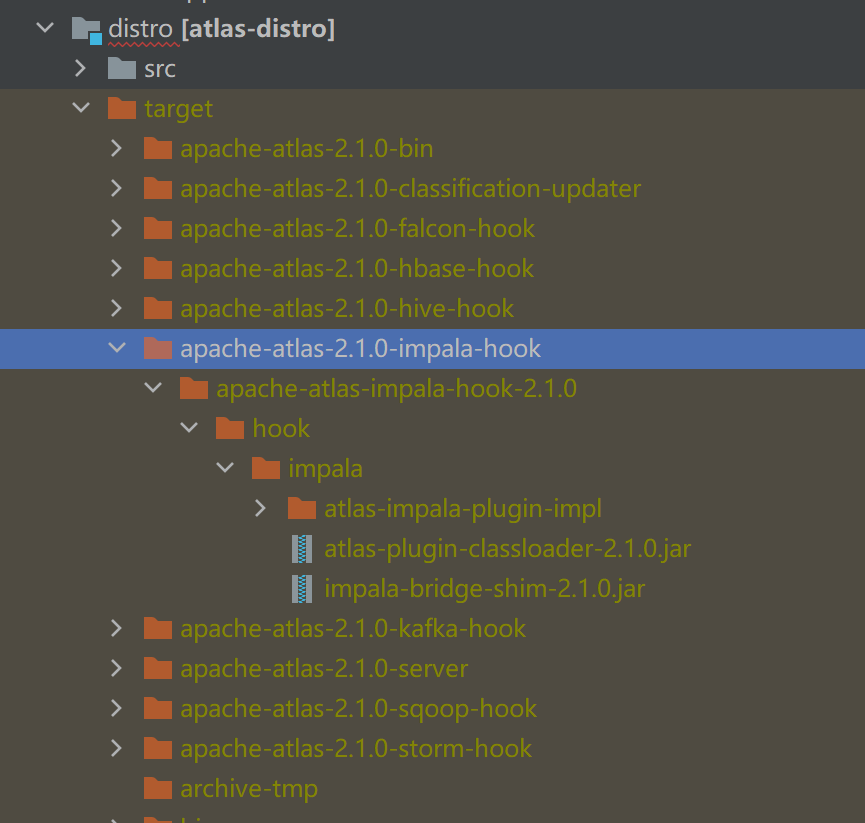This screenshot has width=865, height=823.
Task: Click the target folder icon
Action: pyautogui.click(x=122, y=108)
